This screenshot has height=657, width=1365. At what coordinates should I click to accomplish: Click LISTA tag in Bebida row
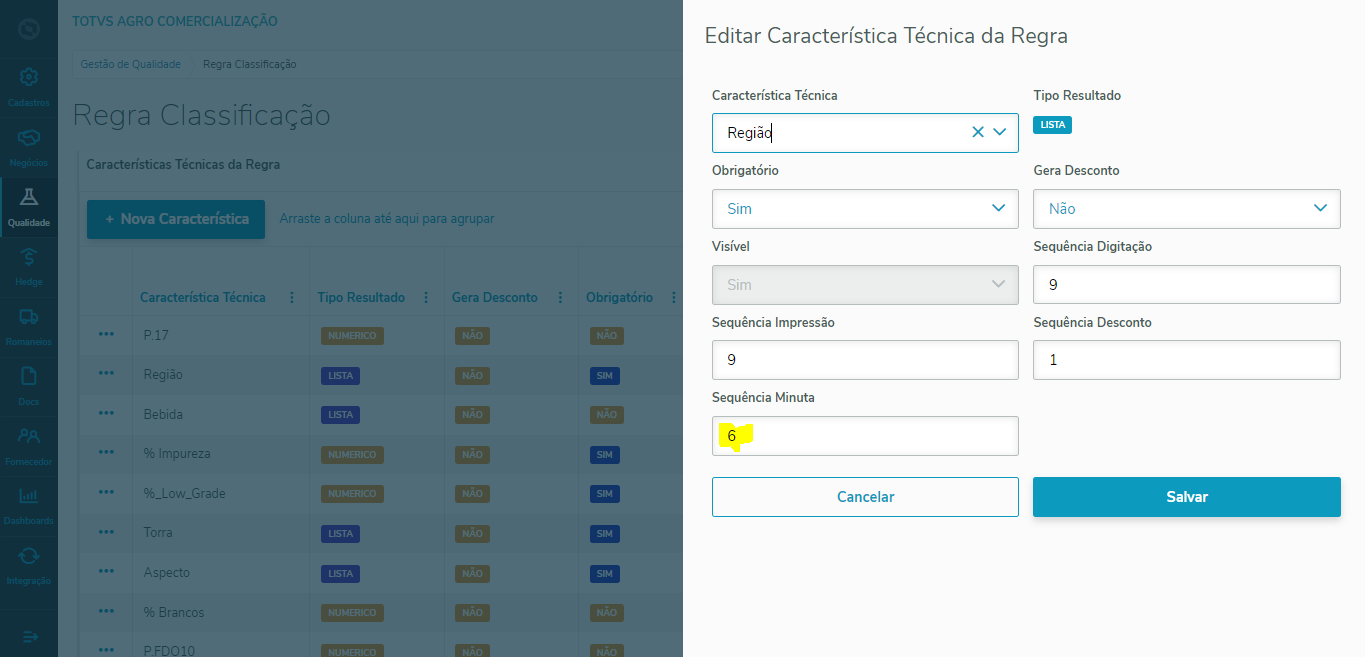pyautogui.click(x=341, y=415)
